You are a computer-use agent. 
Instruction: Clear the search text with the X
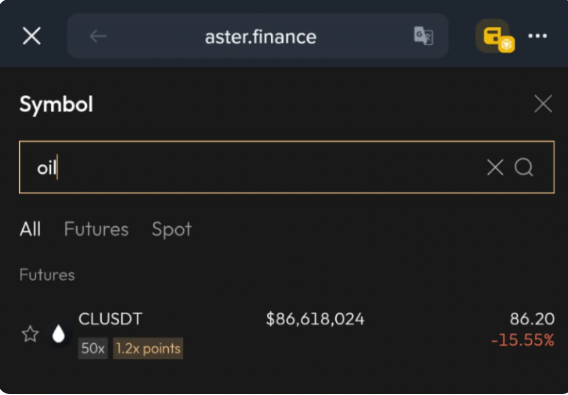[x=495, y=167]
